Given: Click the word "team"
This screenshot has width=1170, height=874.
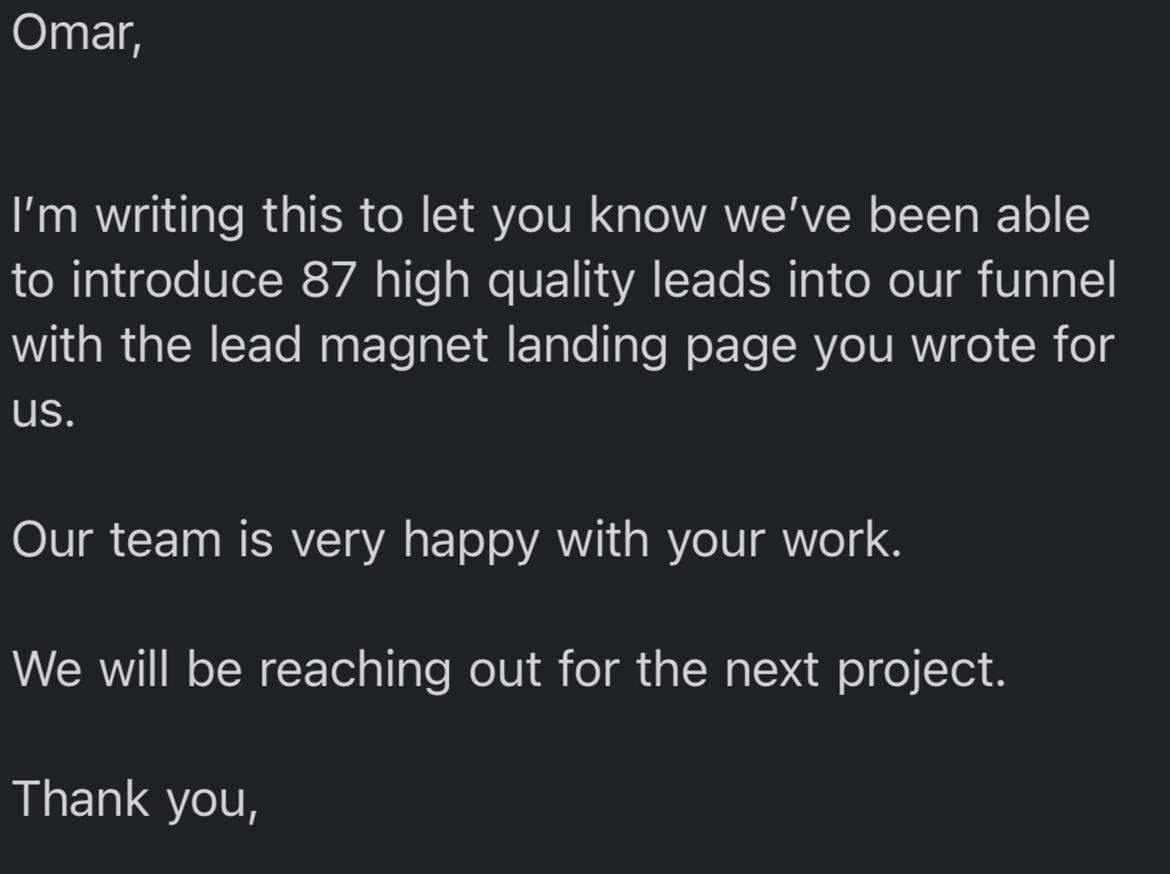Looking at the screenshot, I should pyautogui.click(x=165, y=541).
